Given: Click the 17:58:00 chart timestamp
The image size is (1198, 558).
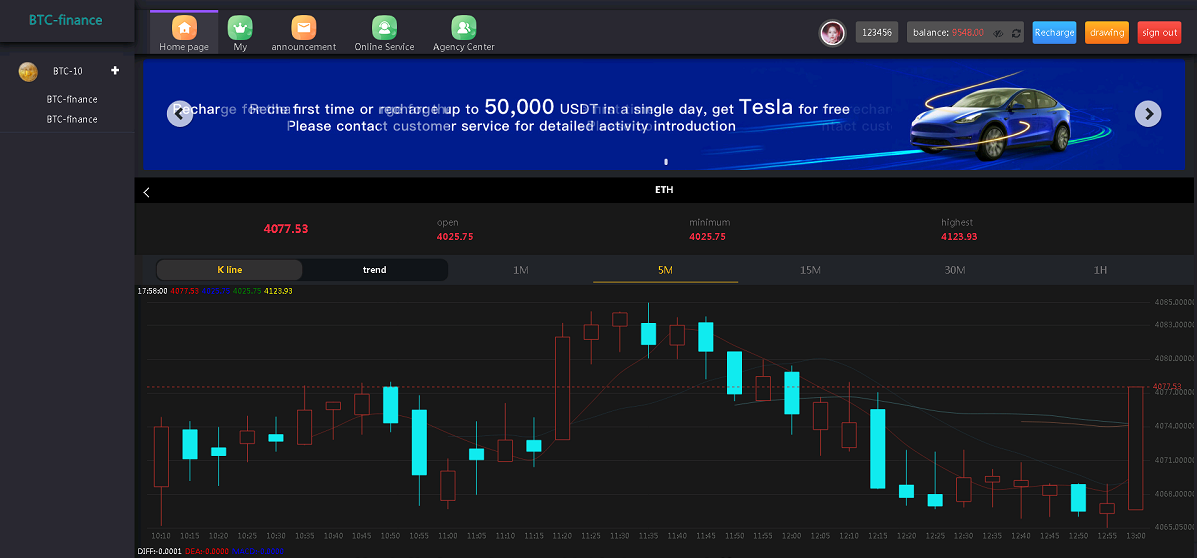Looking at the screenshot, I should 152,290.
